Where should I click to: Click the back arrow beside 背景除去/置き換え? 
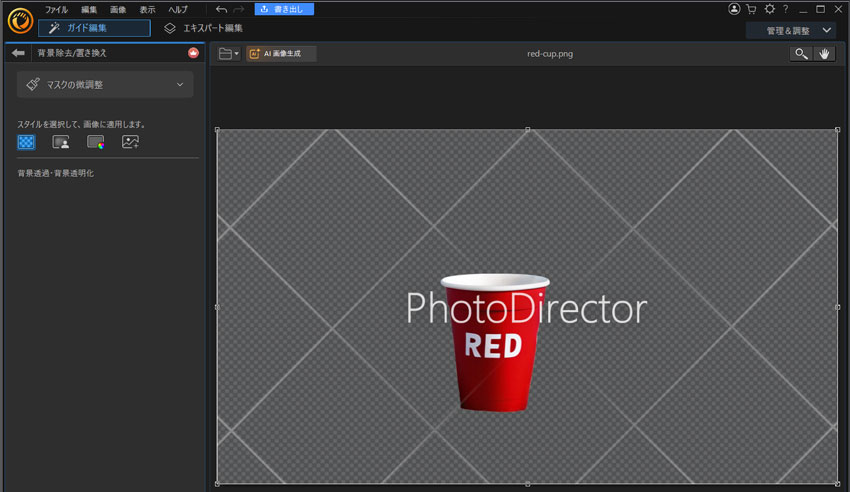tap(18, 53)
